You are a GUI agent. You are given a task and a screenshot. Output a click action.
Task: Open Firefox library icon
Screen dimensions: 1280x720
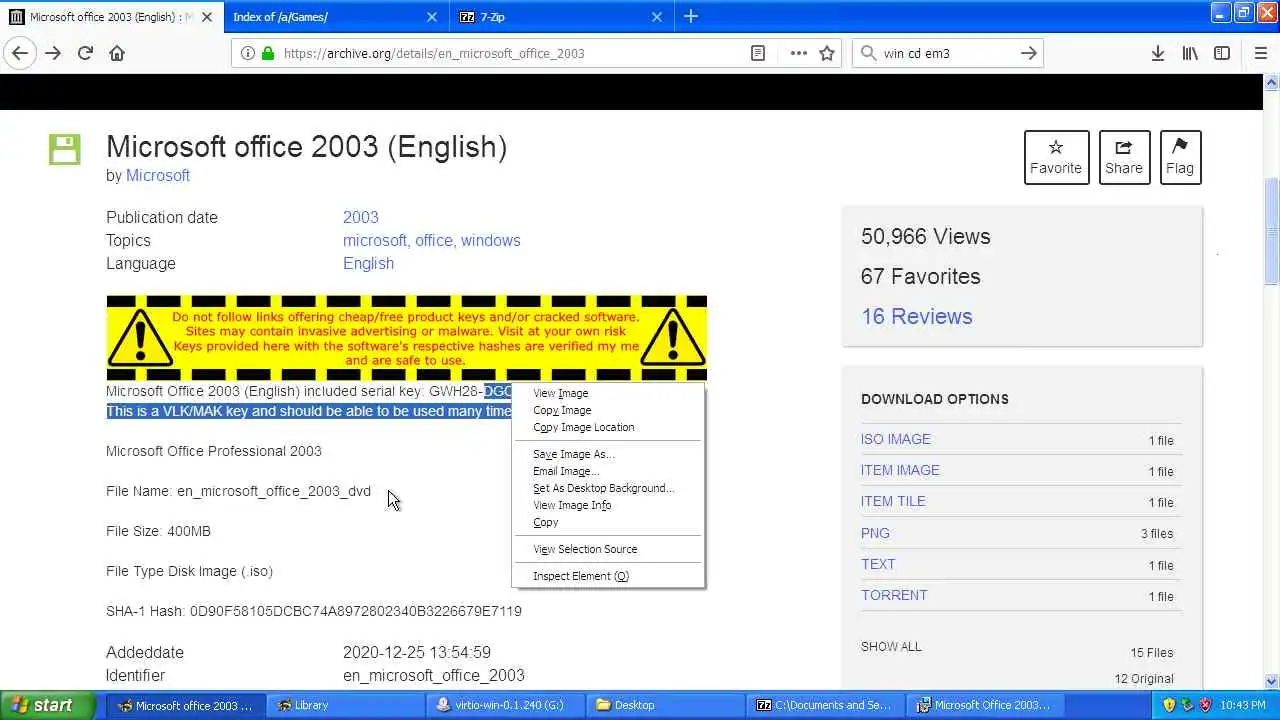(x=1190, y=53)
